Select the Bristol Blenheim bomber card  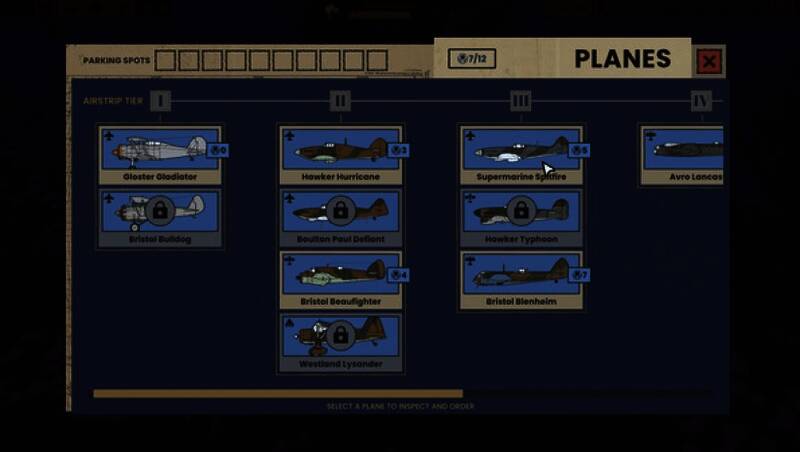(x=520, y=280)
